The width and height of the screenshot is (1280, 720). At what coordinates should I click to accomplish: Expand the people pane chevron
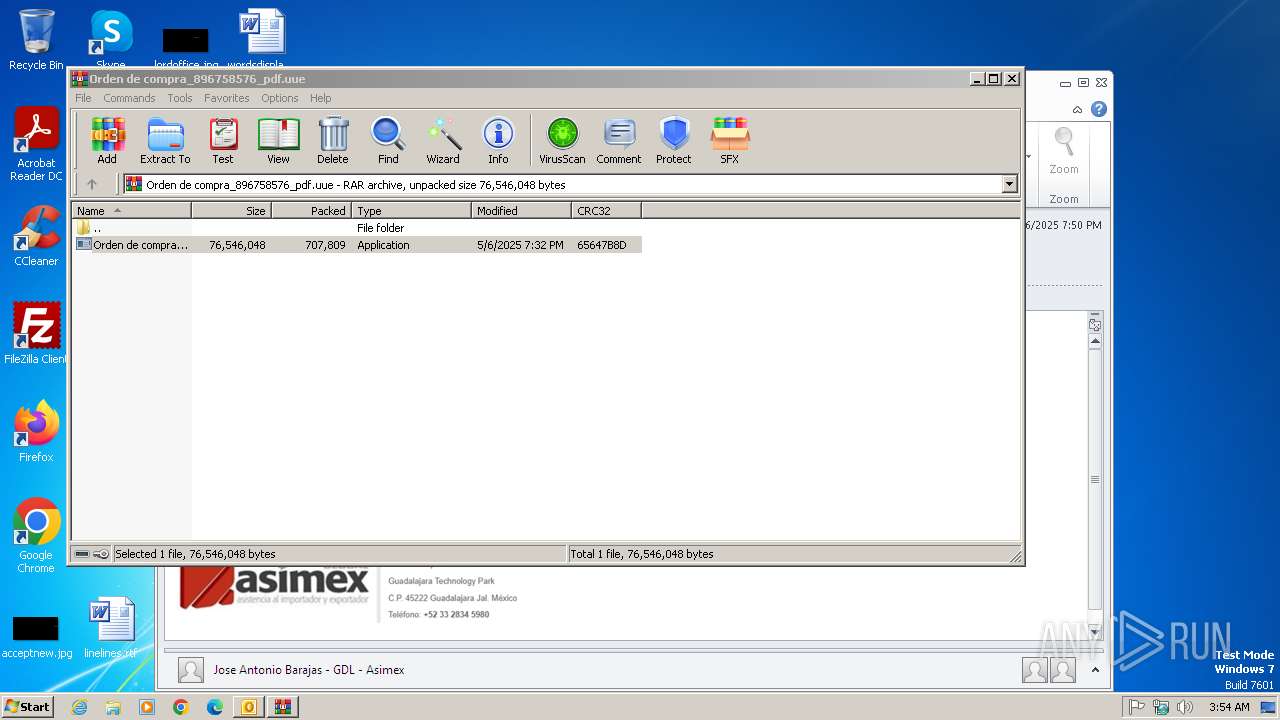point(1095,670)
